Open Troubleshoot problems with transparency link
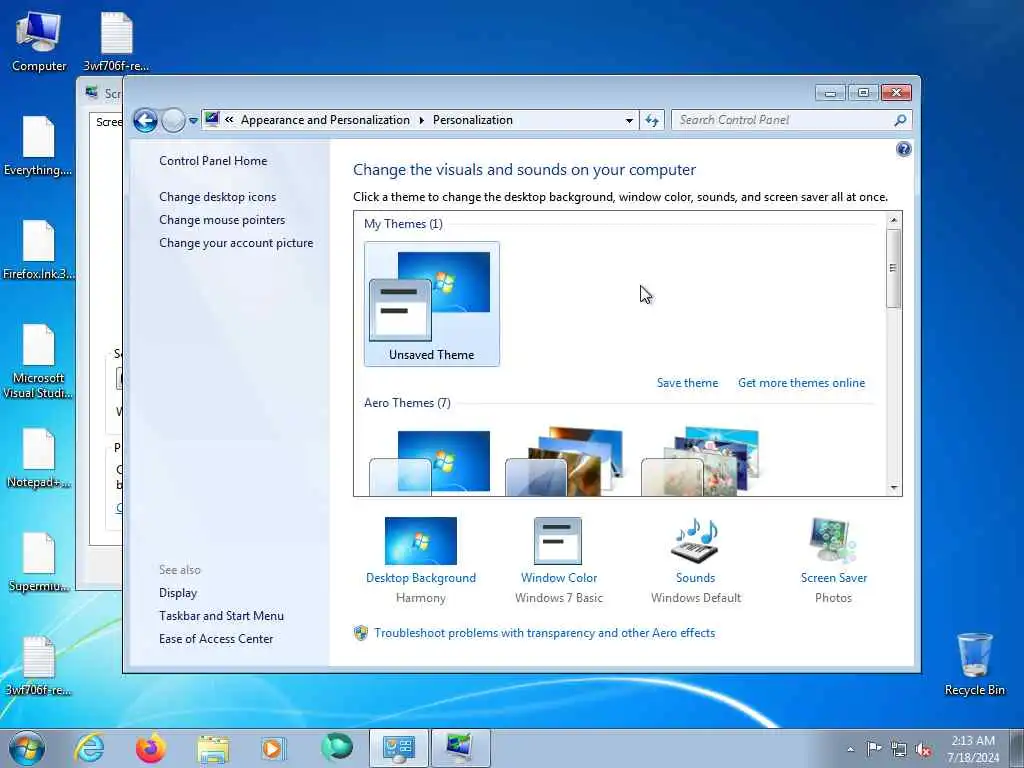This screenshot has width=1024, height=768. click(545, 633)
